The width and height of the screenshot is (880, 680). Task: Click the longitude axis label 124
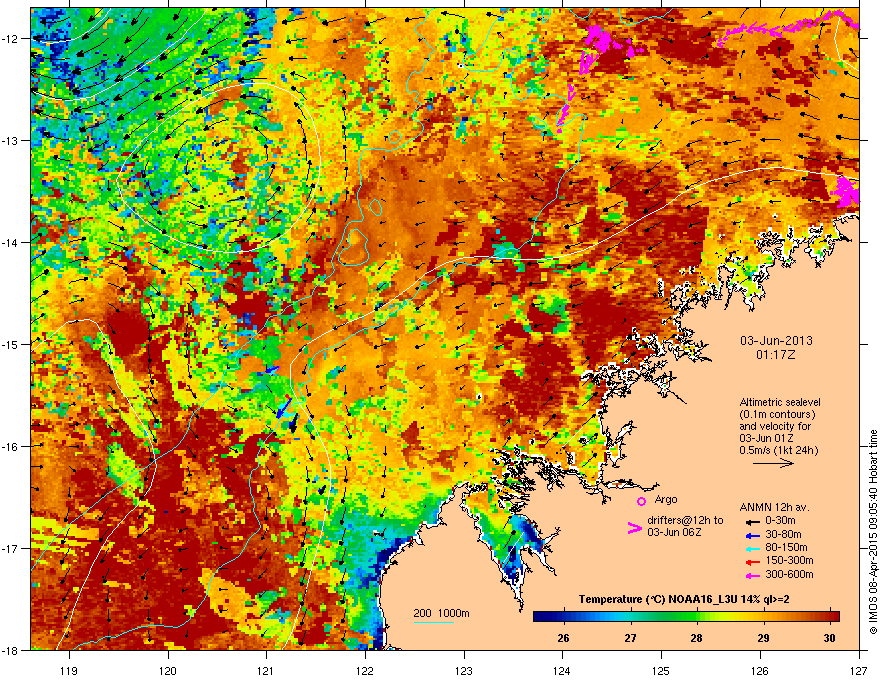[x=562, y=671]
